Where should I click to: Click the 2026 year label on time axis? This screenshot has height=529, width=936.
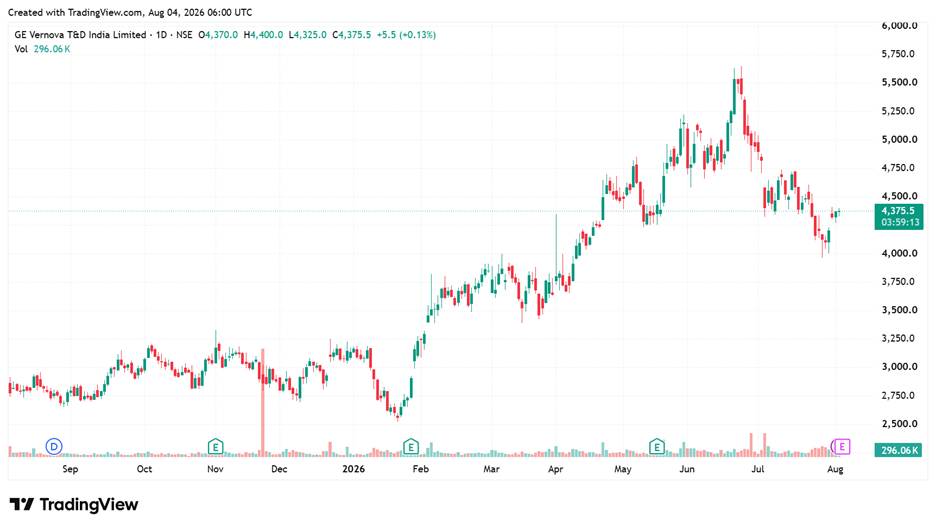353,469
